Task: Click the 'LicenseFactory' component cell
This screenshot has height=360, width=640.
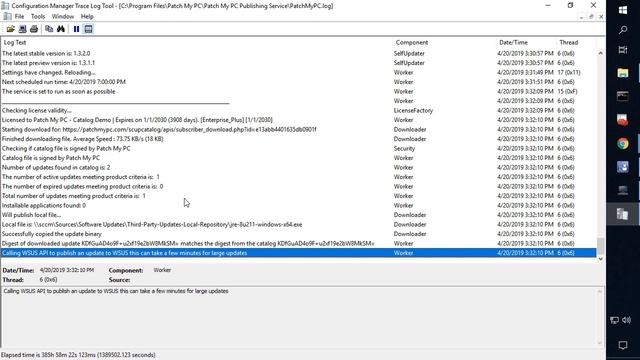Action: point(413,110)
